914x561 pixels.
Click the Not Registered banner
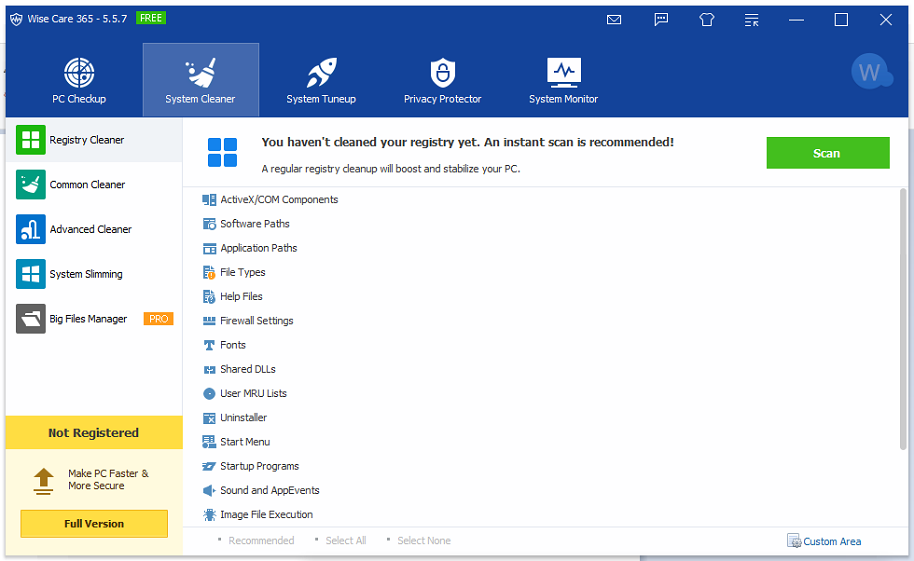94,433
